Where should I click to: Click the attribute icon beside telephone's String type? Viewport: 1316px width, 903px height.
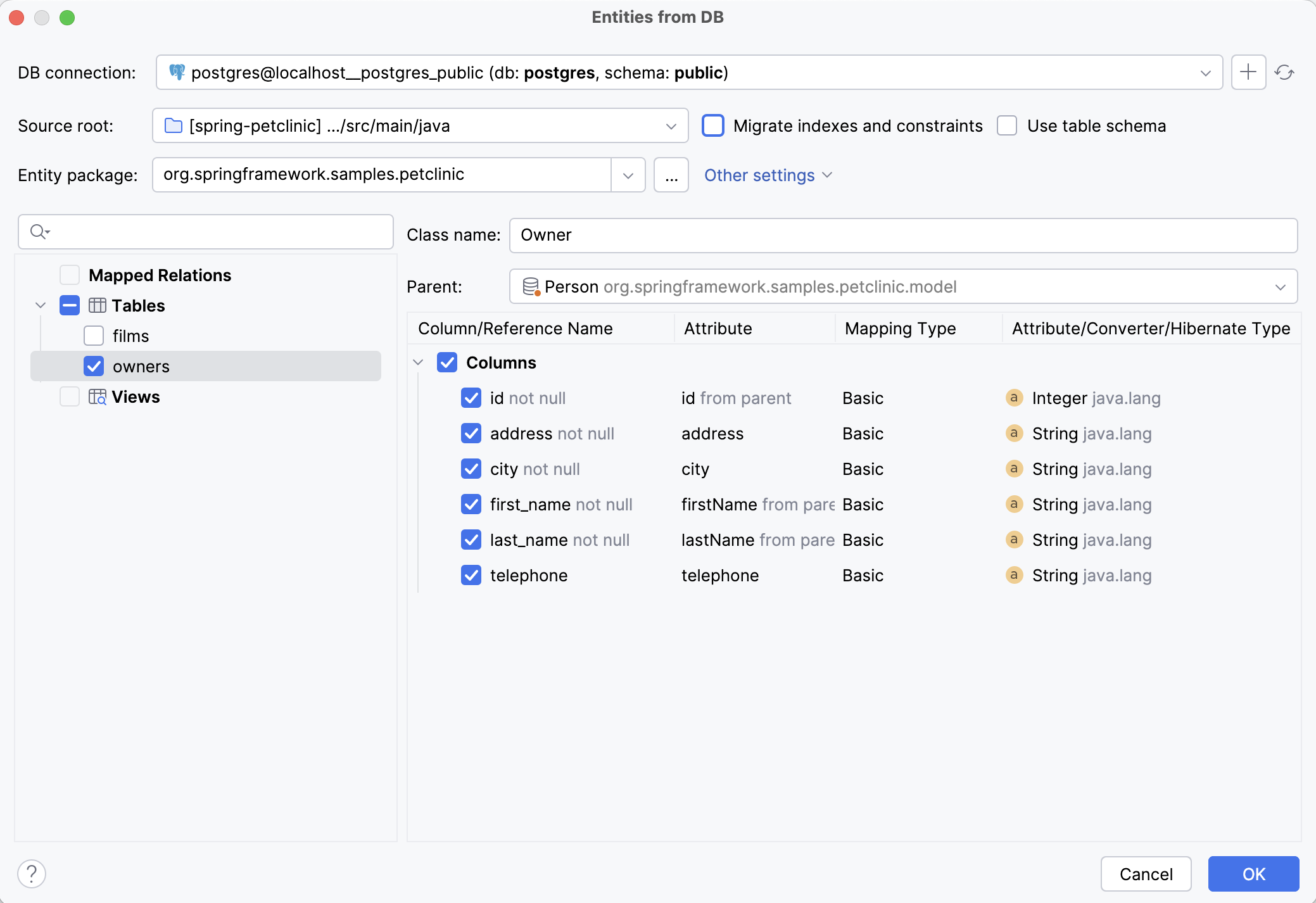(x=1014, y=575)
